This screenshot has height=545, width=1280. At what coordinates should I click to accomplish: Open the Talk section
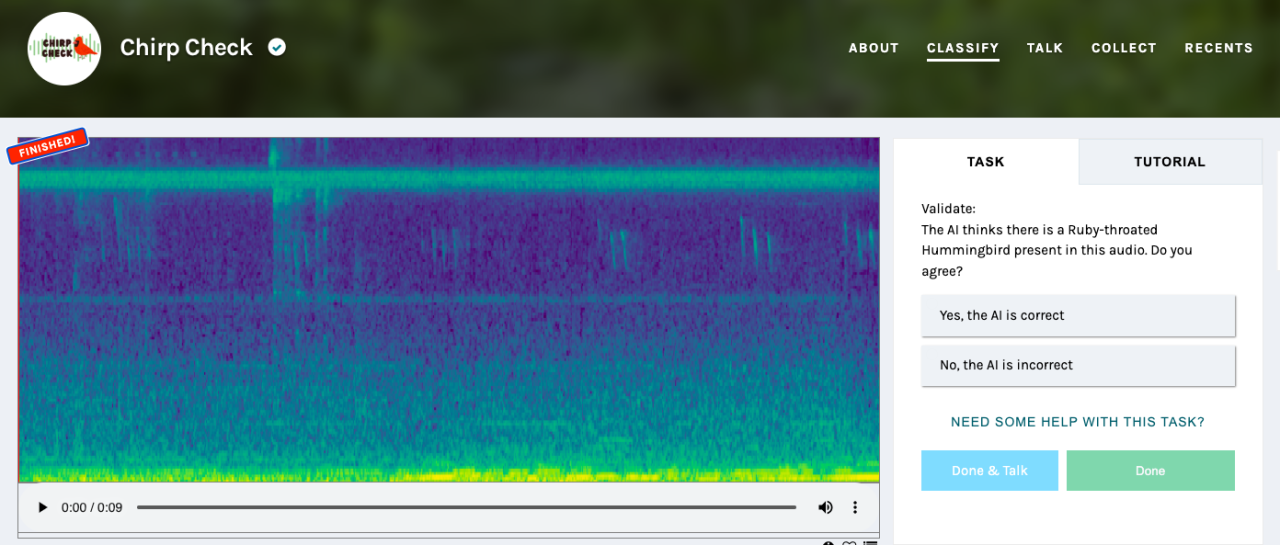click(x=1045, y=48)
